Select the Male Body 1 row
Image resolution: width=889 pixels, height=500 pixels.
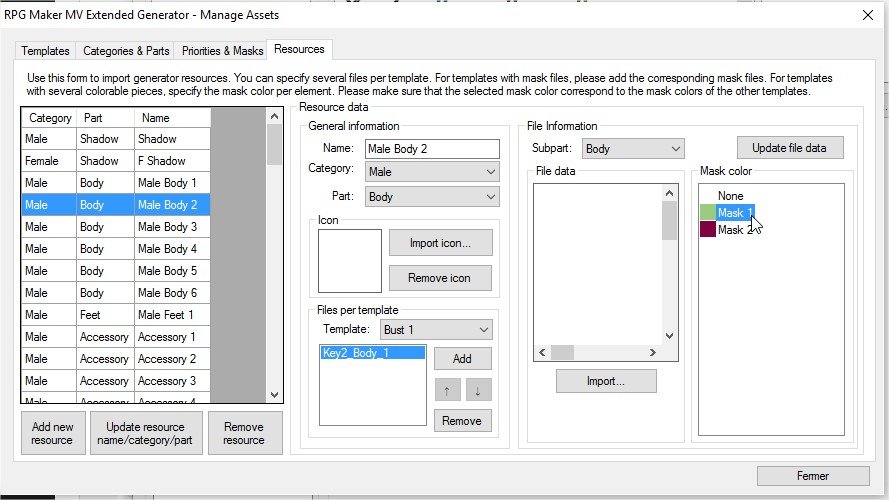coord(116,183)
